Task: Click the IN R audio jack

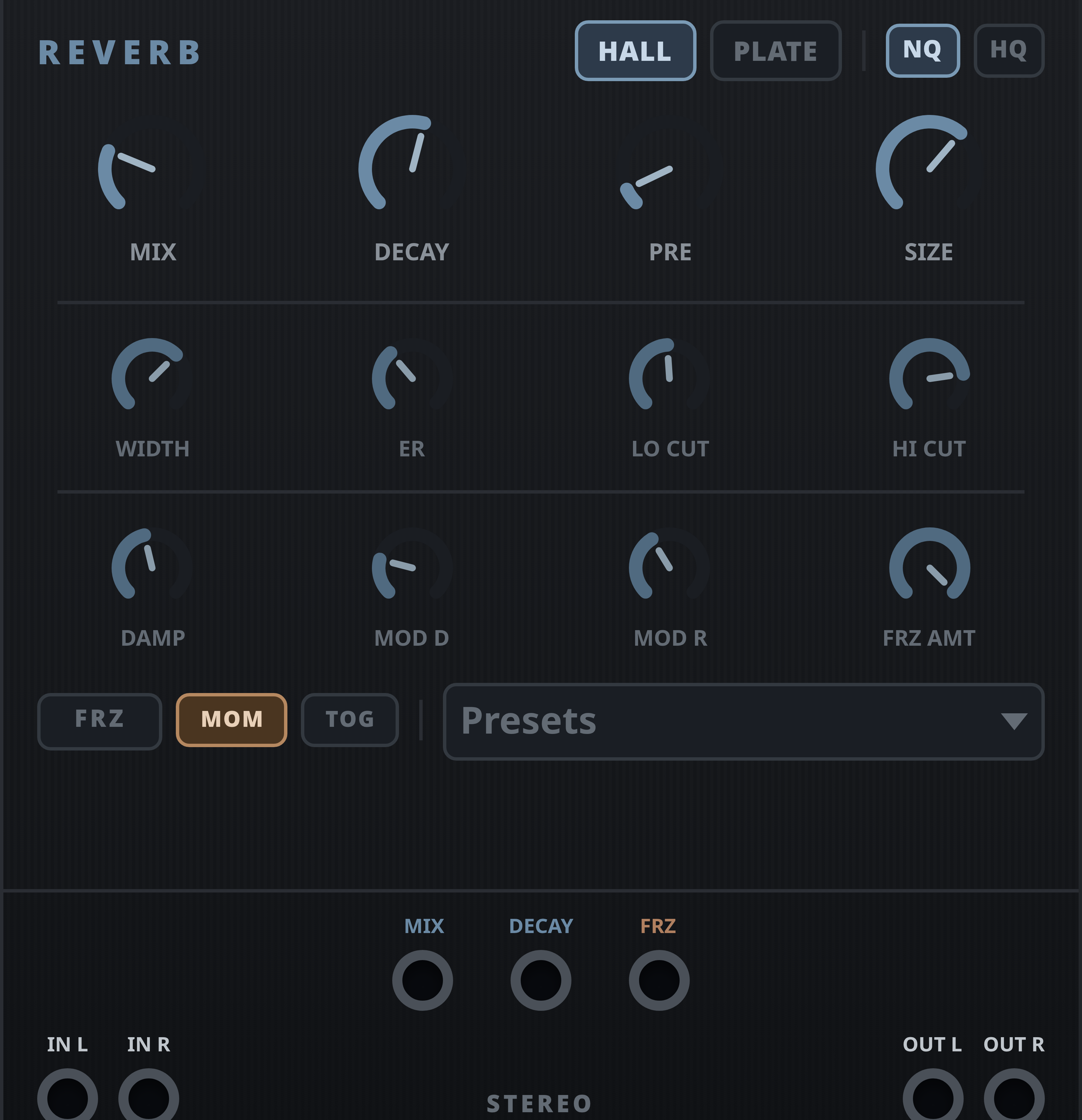Action: (x=149, y=1097)
